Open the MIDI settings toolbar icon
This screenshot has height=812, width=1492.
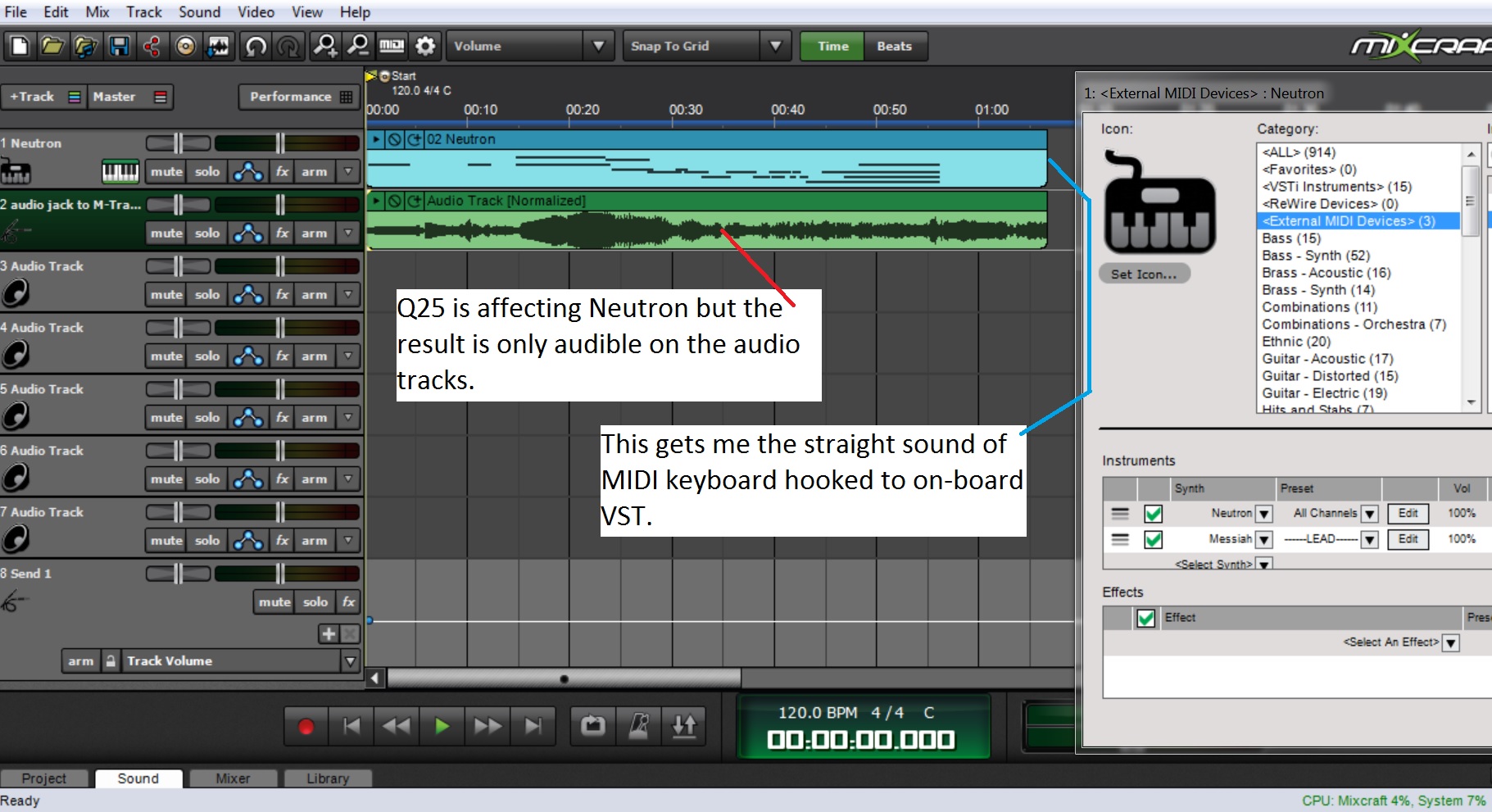tap(392, 46)
